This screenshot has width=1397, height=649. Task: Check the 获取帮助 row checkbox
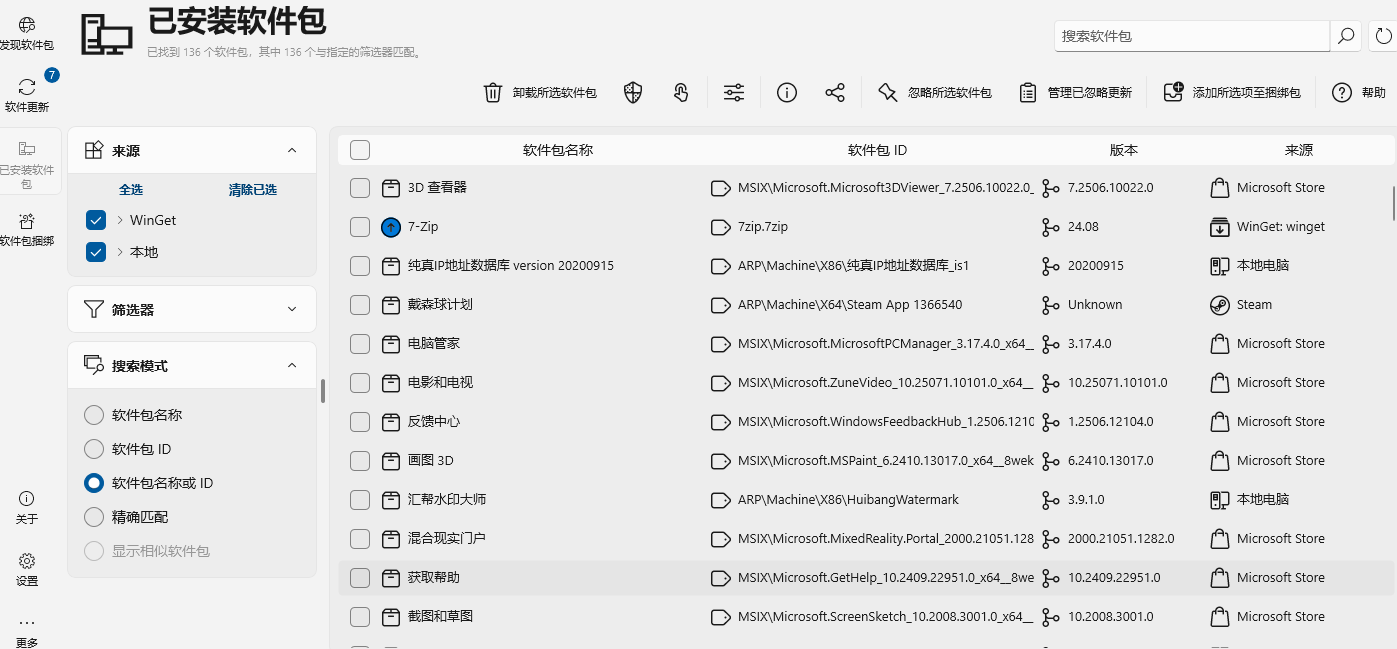tap(360, 577)
